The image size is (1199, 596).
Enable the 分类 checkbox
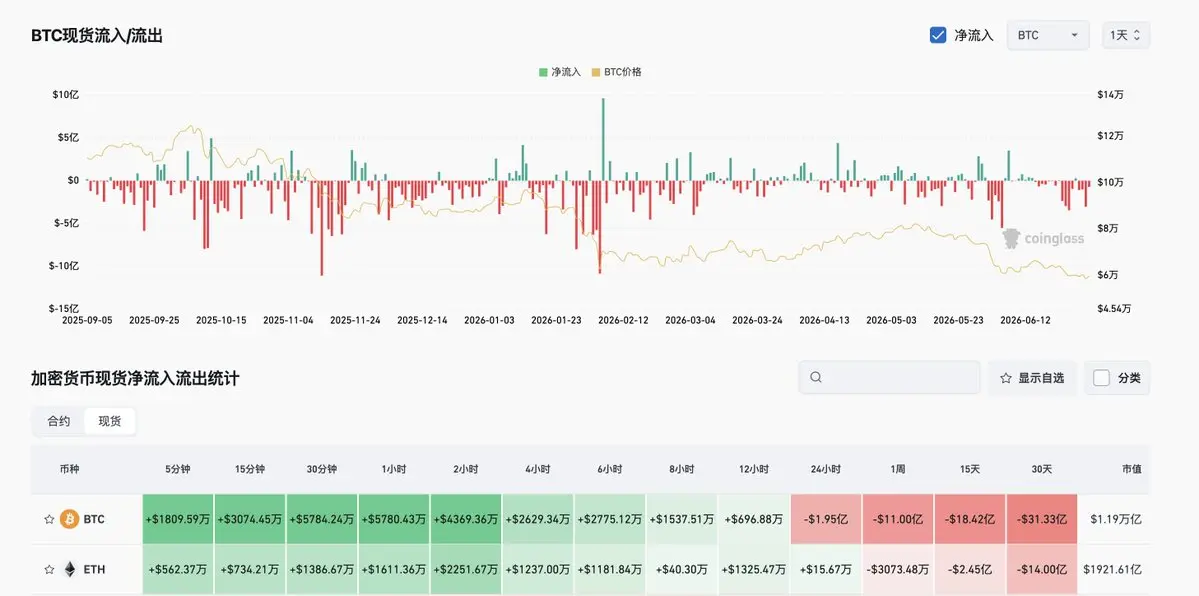coord(1101,378)
